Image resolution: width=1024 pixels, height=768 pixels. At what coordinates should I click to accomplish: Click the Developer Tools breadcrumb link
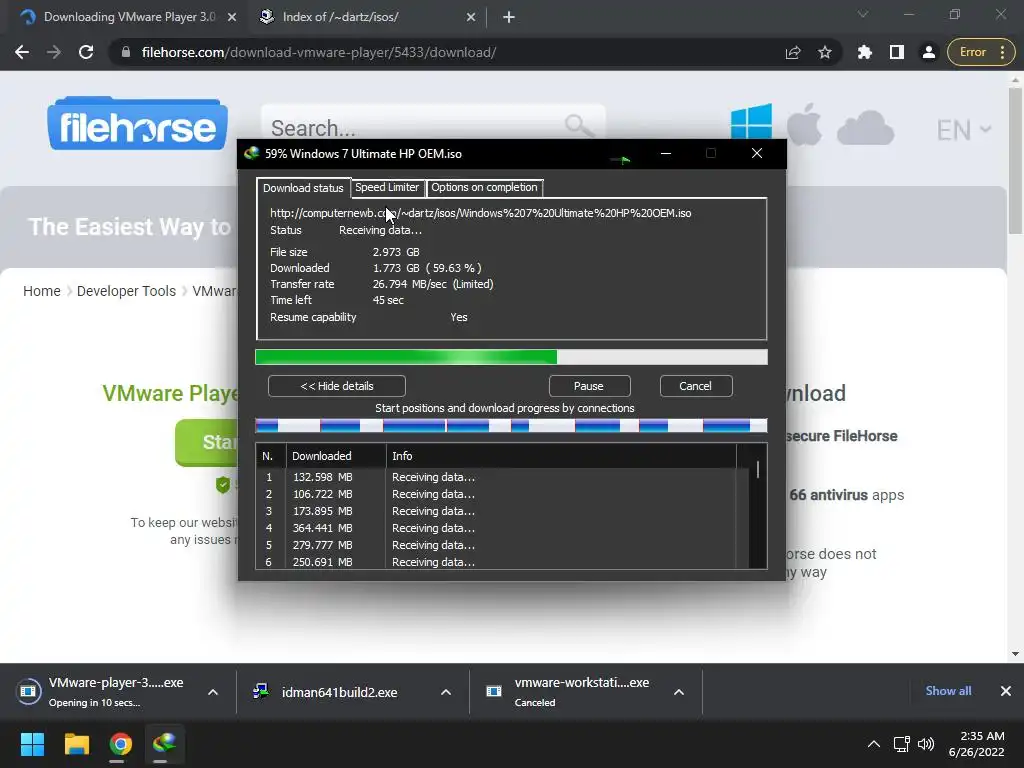point(126,291)
